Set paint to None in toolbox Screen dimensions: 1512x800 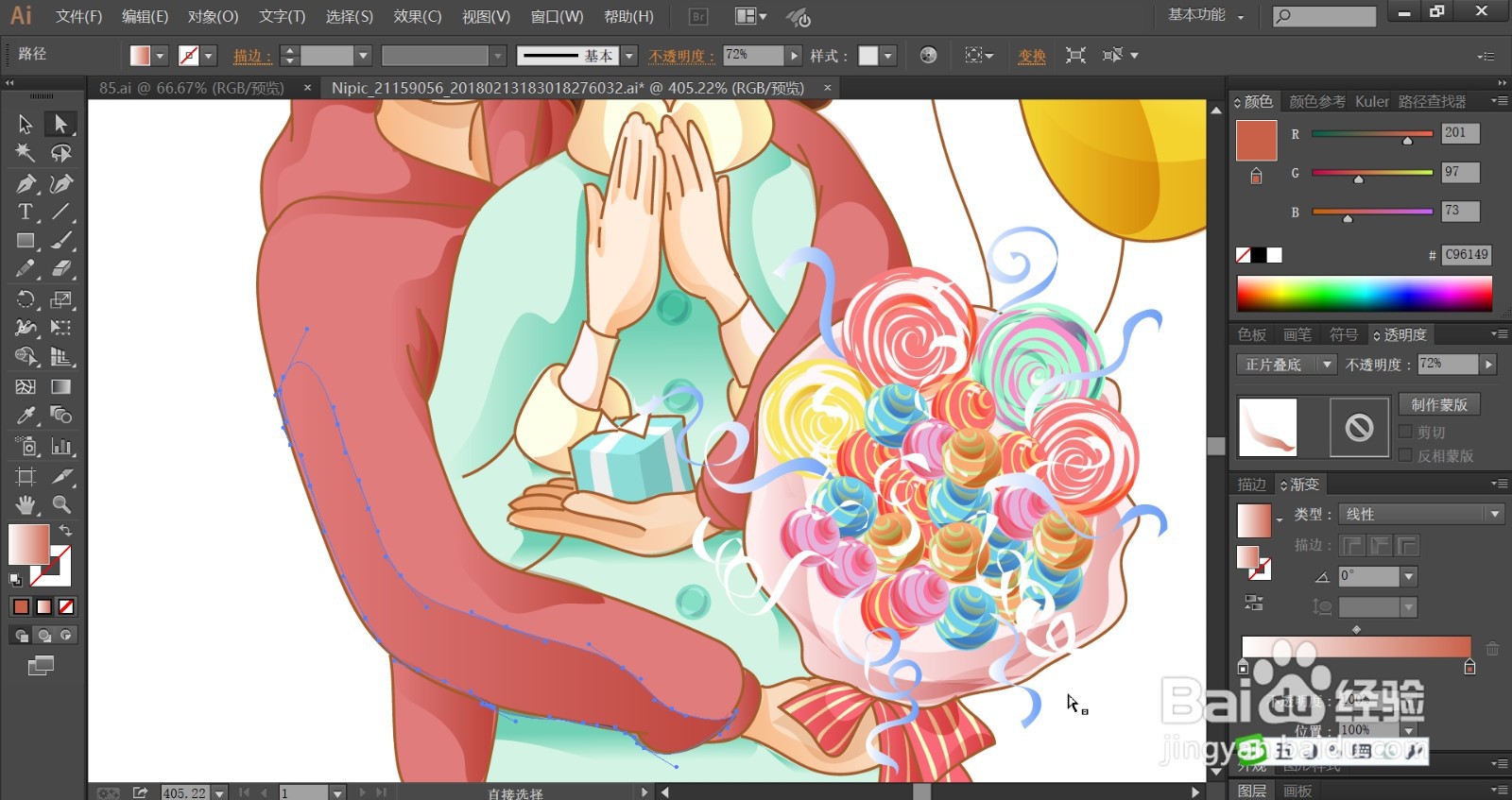coord(66,606)
